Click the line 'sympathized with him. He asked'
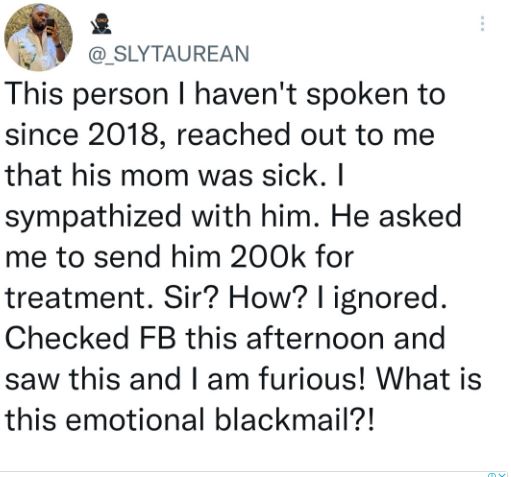The width and height of the screenshot is (511, 477). click(233, 217)
